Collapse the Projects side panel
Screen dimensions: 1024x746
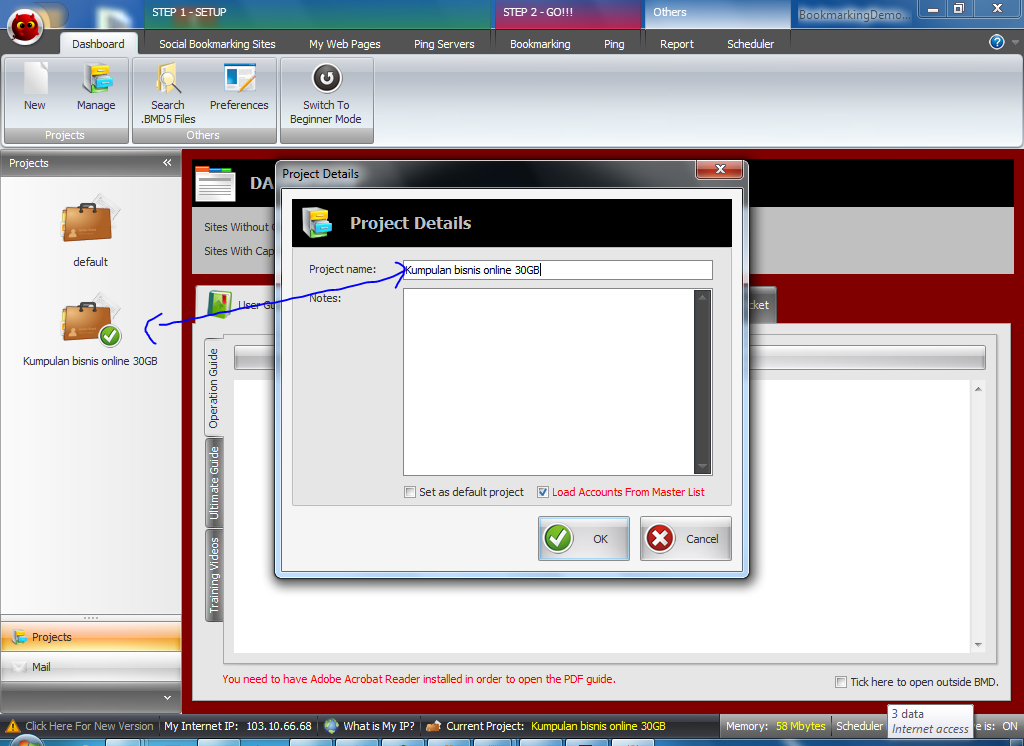[167, 163]
